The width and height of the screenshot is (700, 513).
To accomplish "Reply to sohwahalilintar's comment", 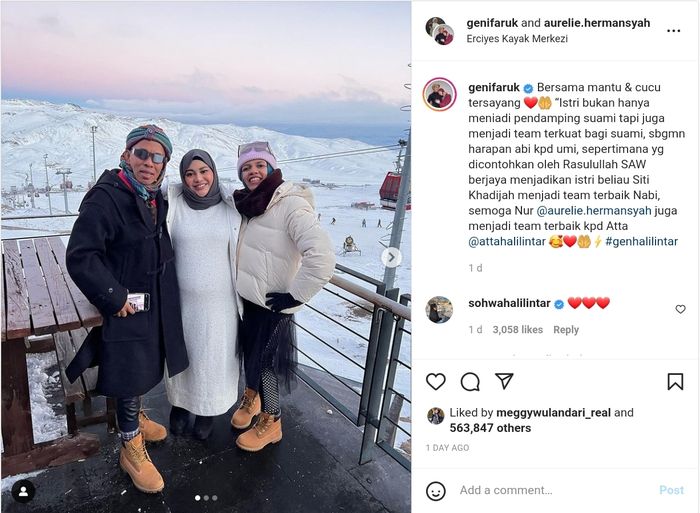I will [x=566, y=329].
